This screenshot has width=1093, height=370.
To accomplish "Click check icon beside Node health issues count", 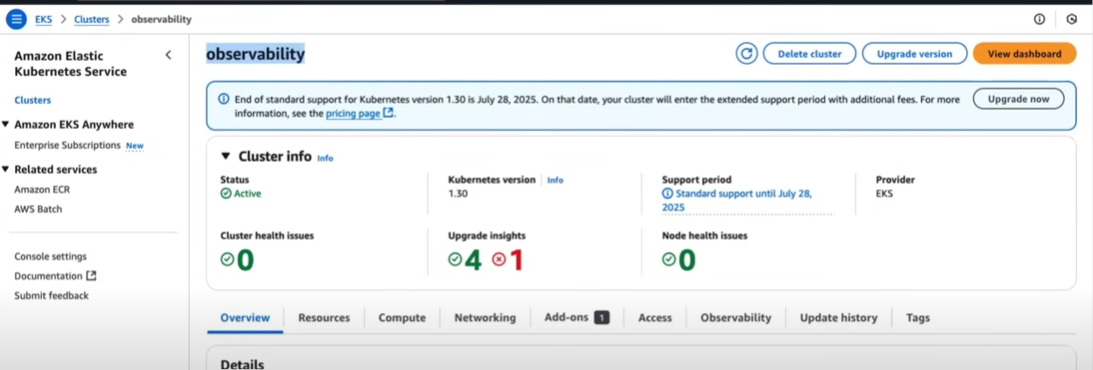I will click(669, 259).
